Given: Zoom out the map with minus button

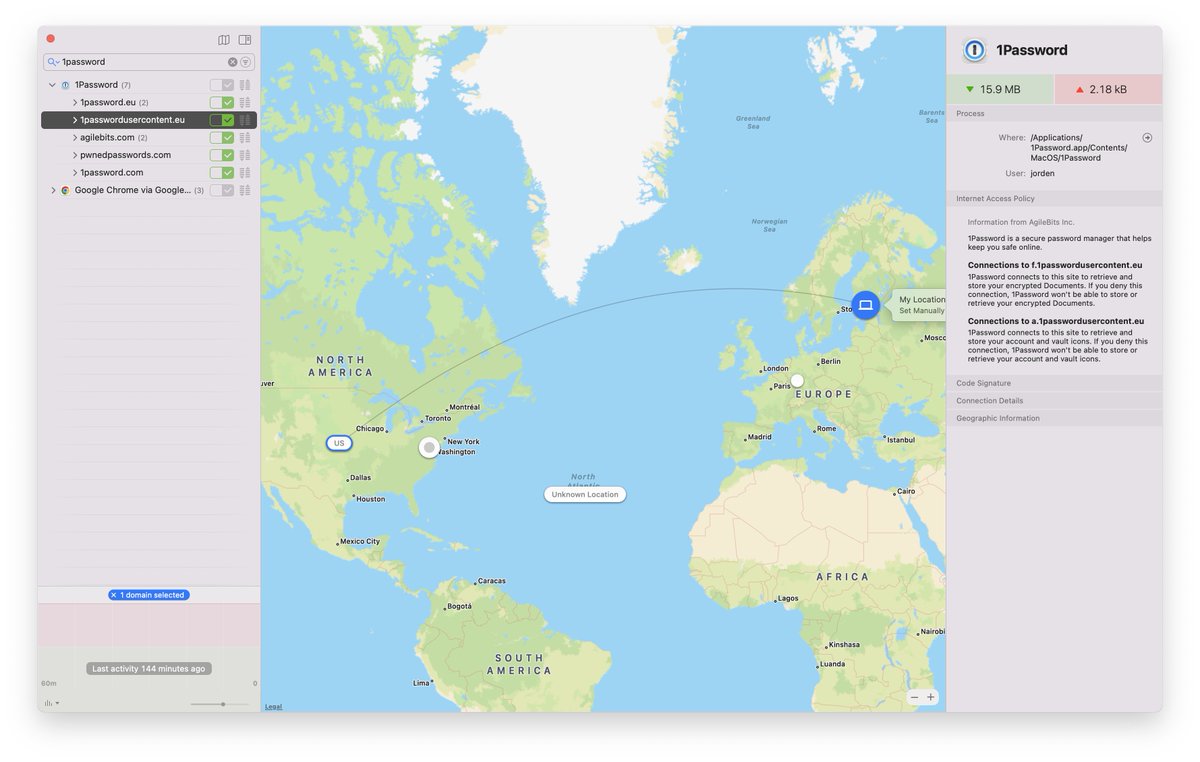Looking at the screenshot, I should [914, 697].
